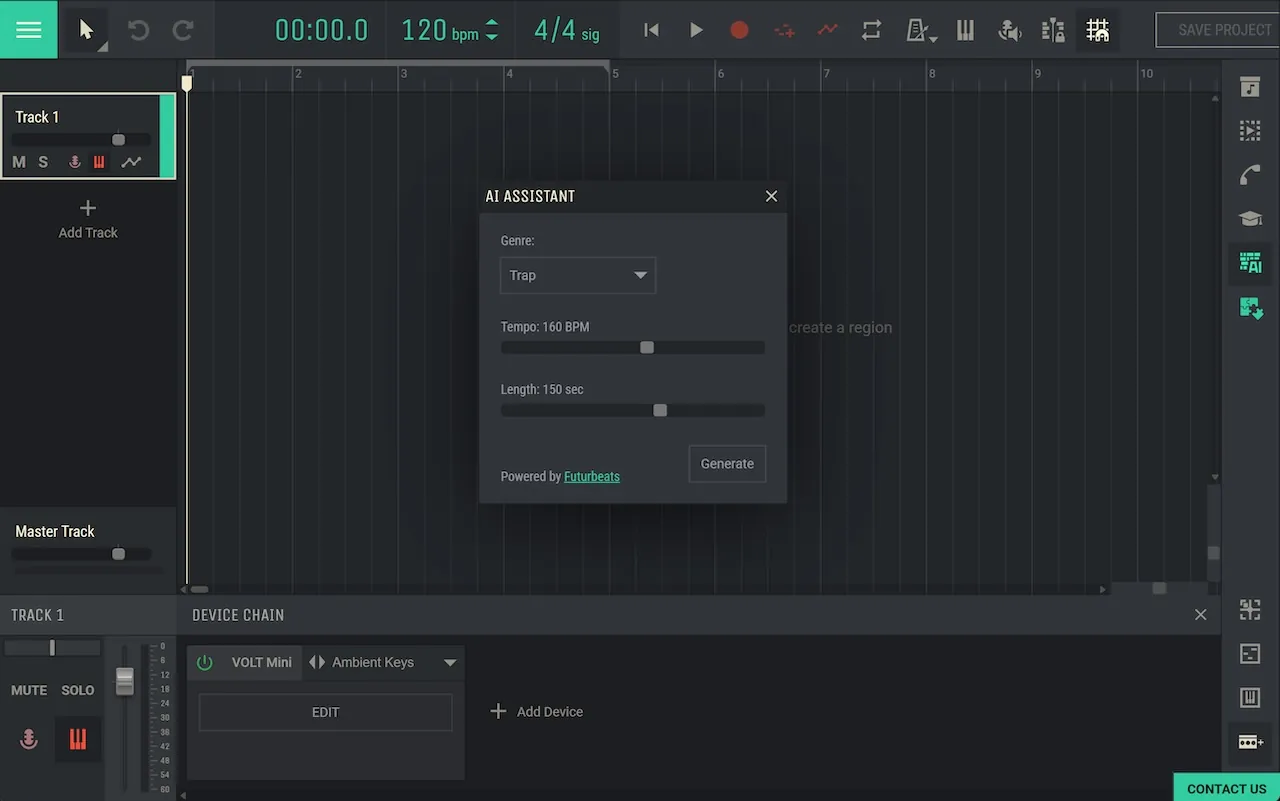Click the red automation curve icon in transport
This screenshot has width=1280, height=801.
pos(827,30)
